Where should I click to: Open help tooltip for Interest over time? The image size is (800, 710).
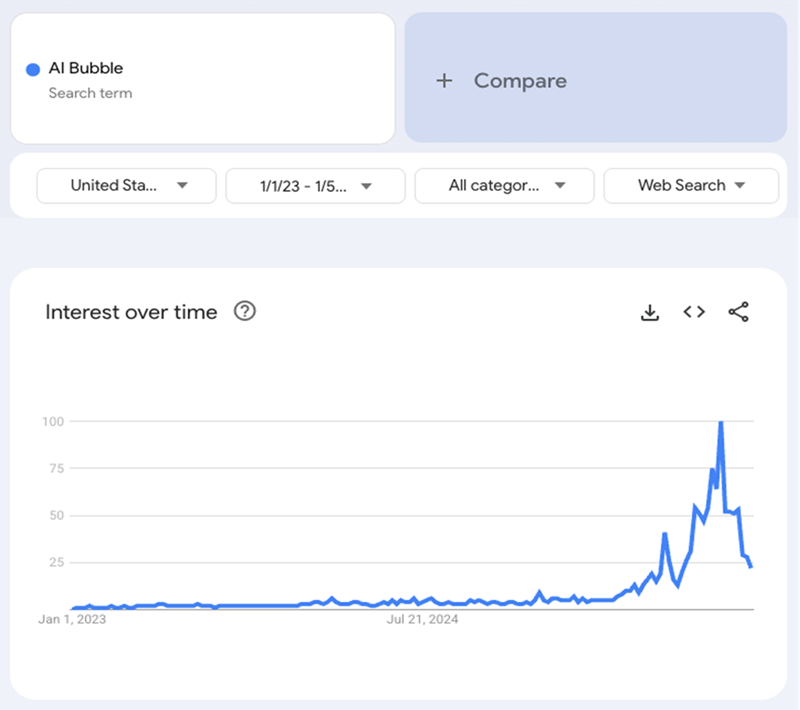(x=245, y=311)
